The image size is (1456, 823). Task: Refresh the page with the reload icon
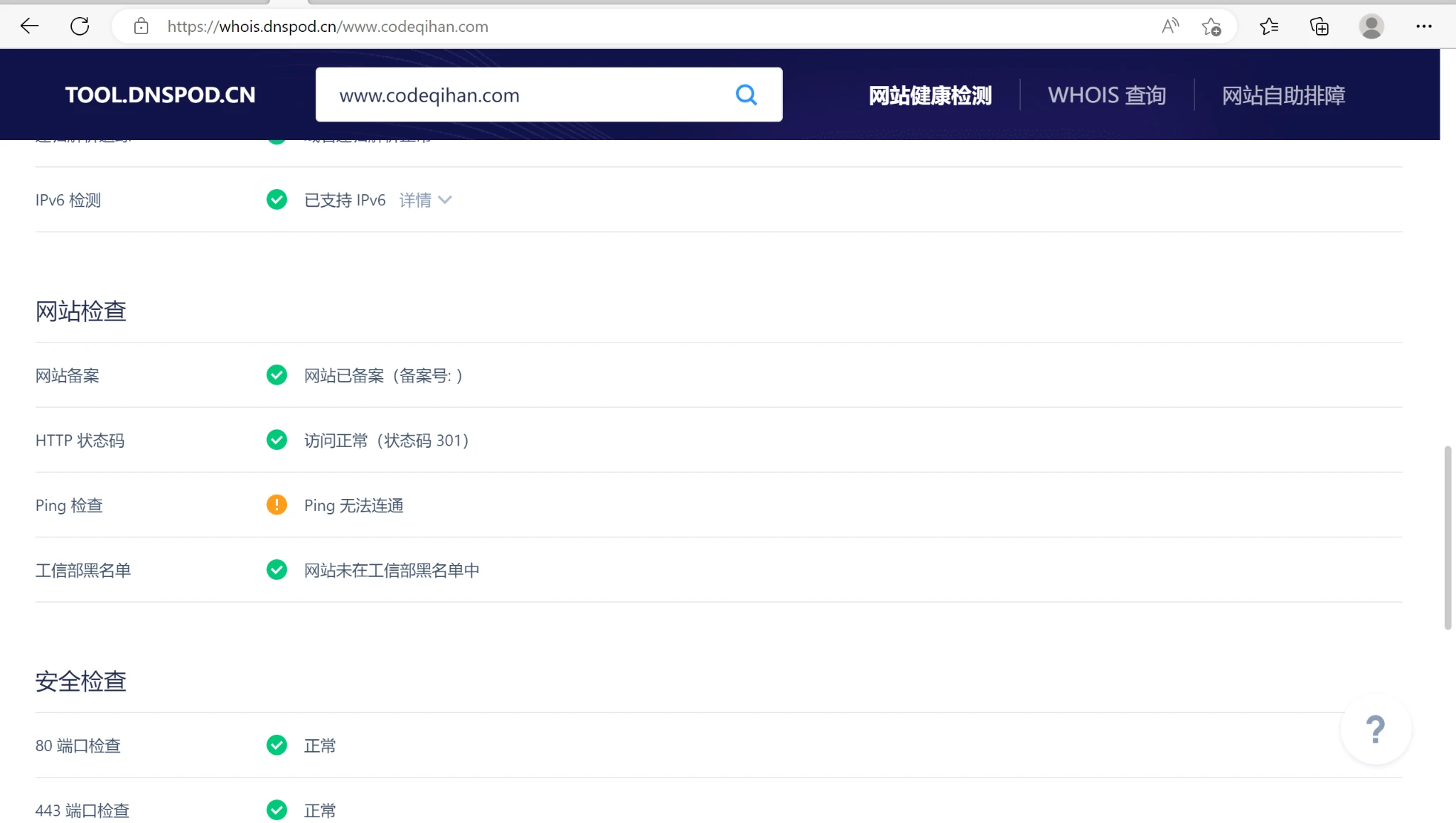80,26
